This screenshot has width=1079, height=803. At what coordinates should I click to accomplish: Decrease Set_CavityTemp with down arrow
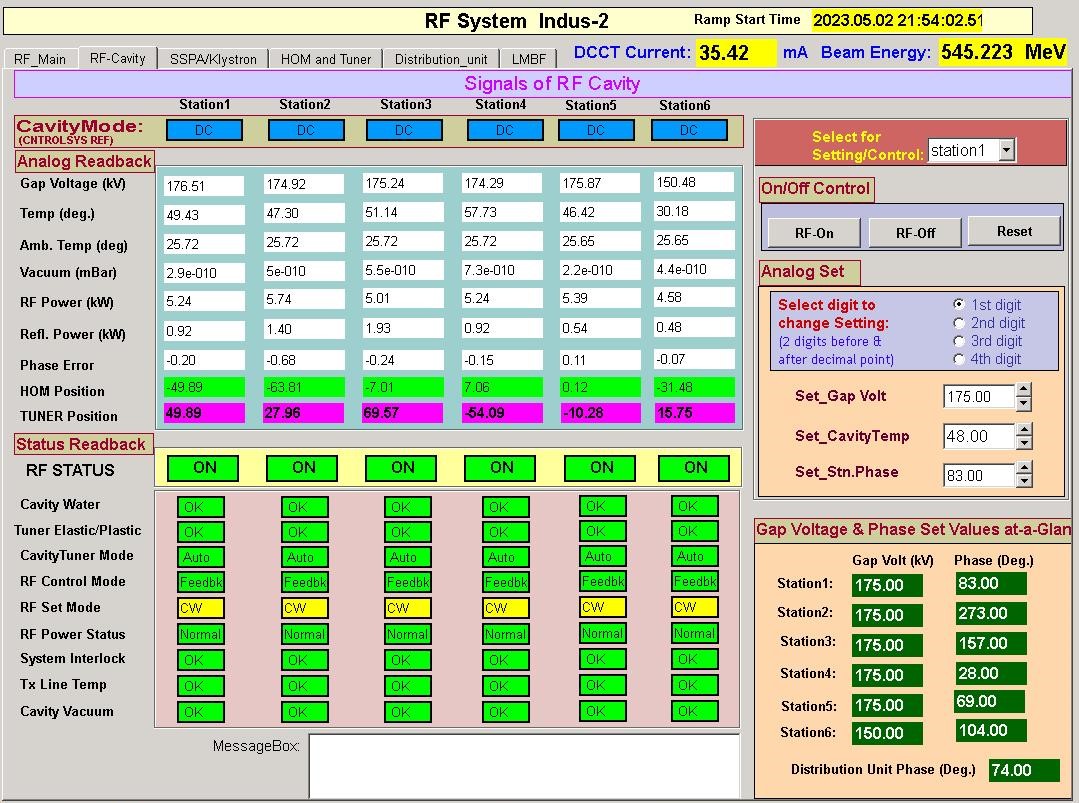(1024, 443)
